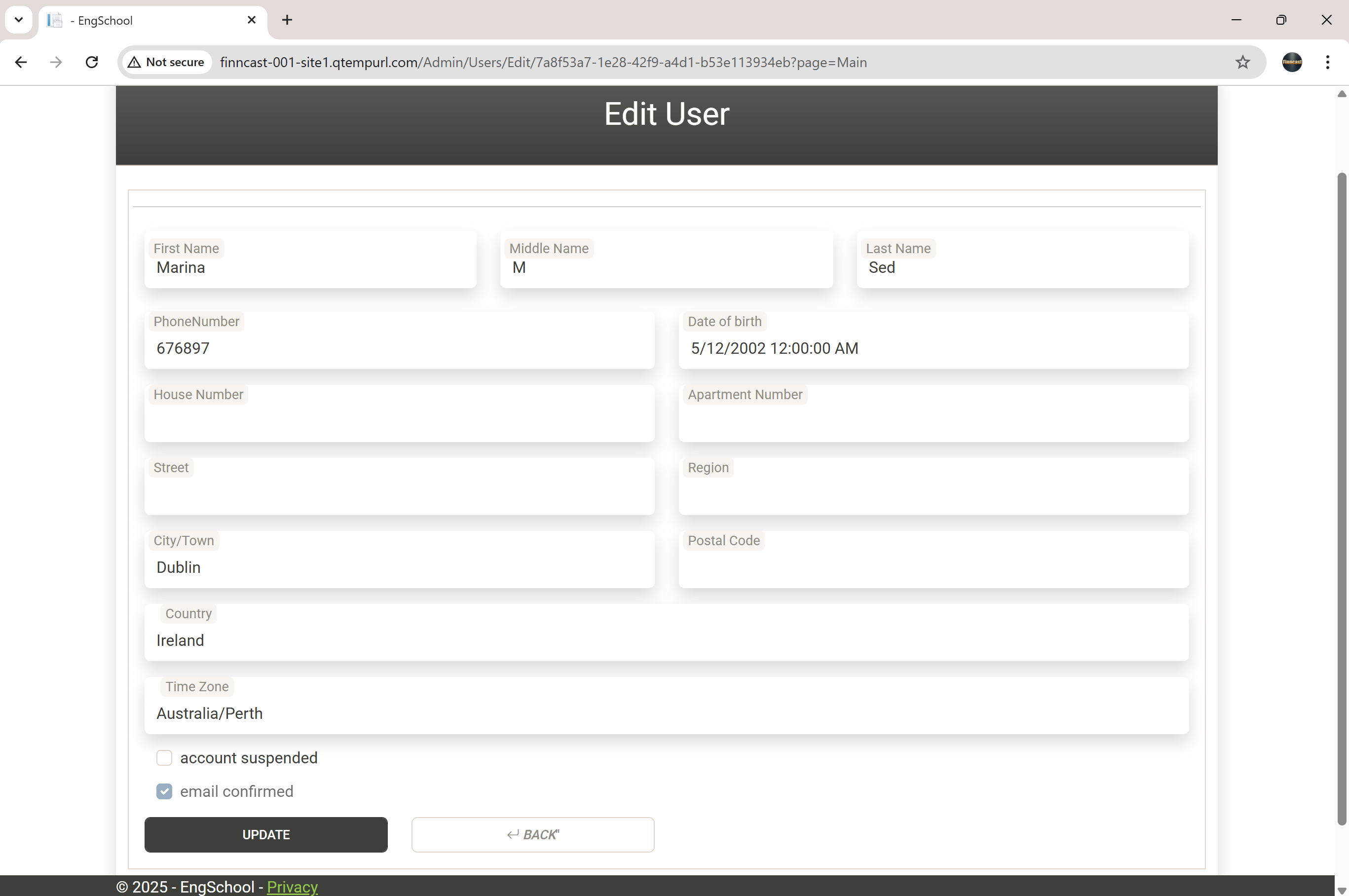
Task: Open a new tab with plus icon
Action: click(x=287, y=21)
